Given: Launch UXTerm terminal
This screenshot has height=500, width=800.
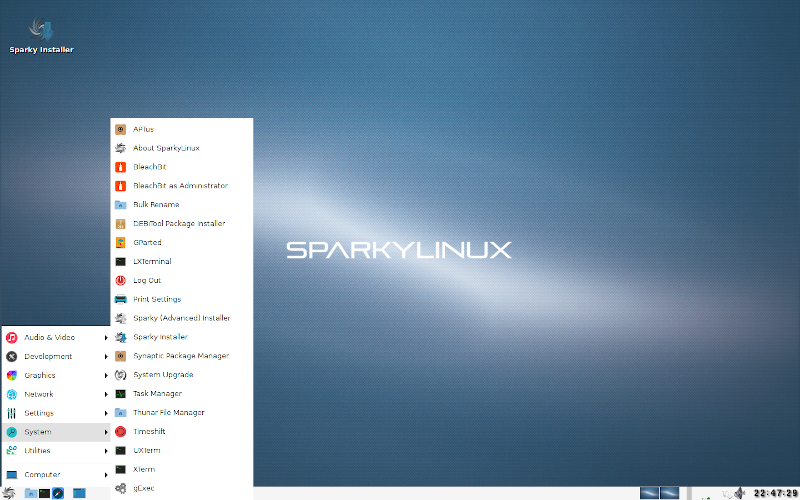Looking at the screenshot, I should click(x=182, y=450).
